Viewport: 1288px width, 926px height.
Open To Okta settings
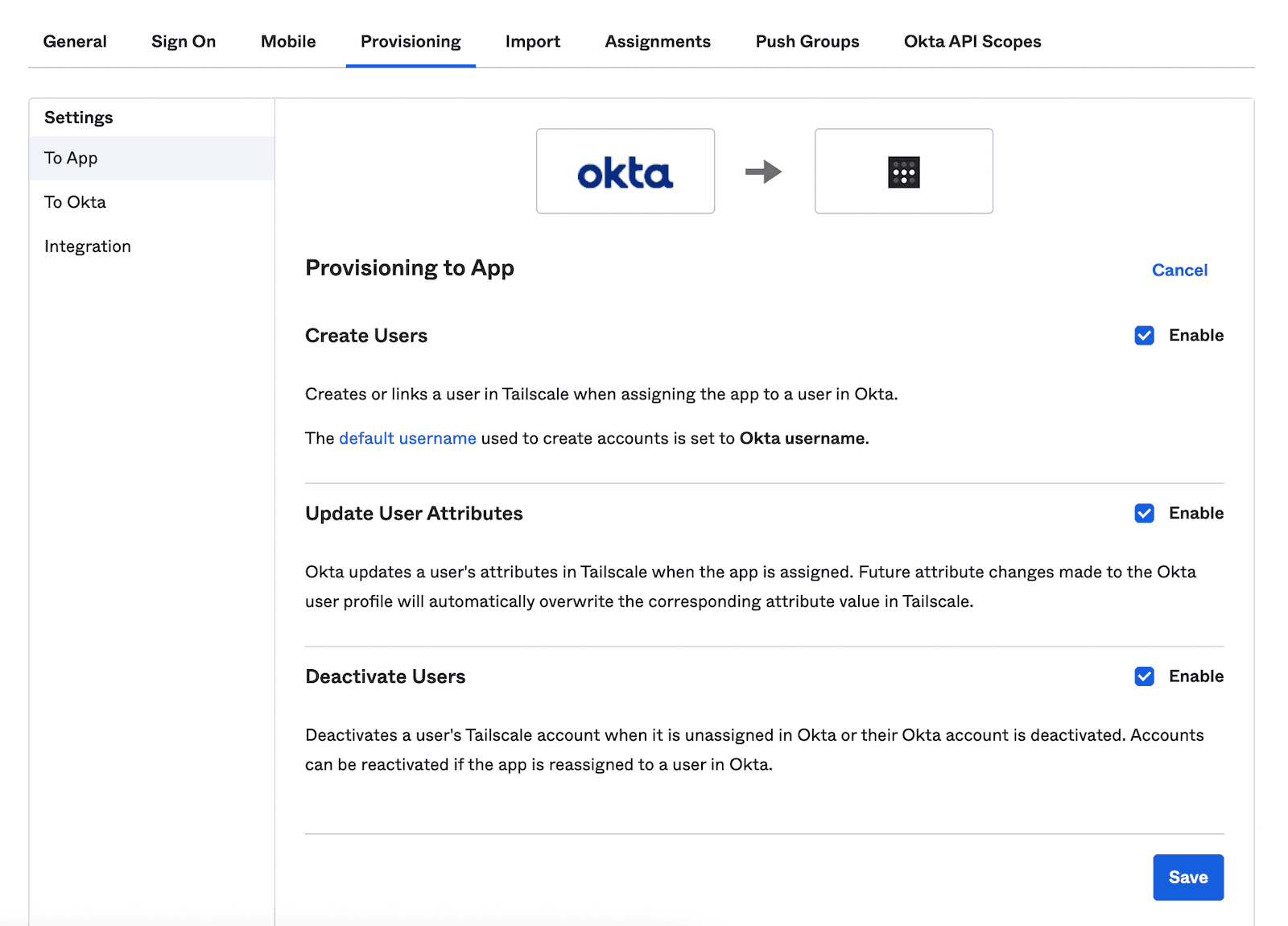coord(75,201)
